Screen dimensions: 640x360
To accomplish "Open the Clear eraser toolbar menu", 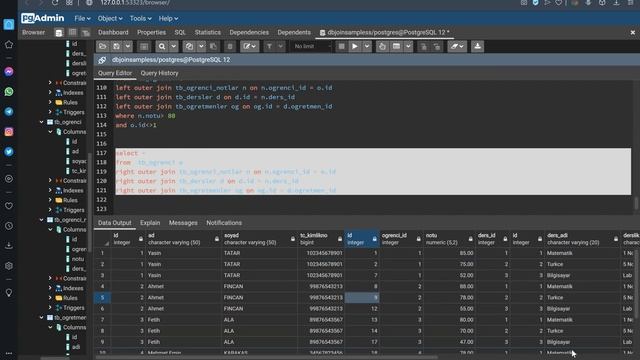I will click(x=457, y=47).
